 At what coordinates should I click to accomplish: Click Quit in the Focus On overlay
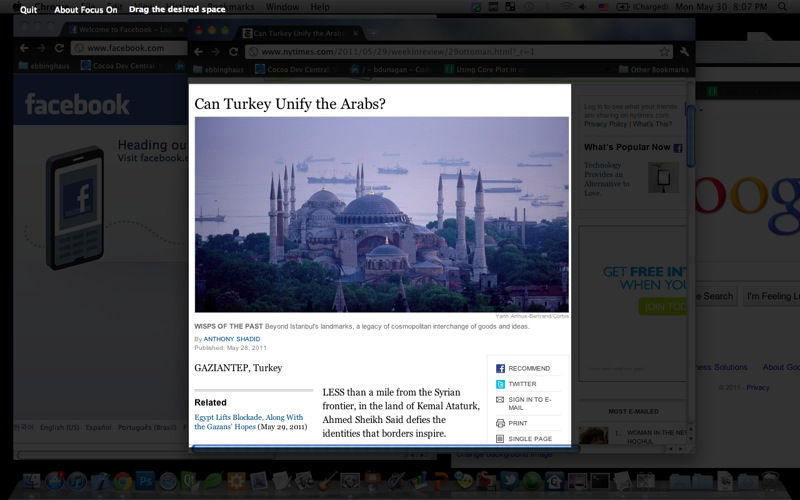pos(28,10)
